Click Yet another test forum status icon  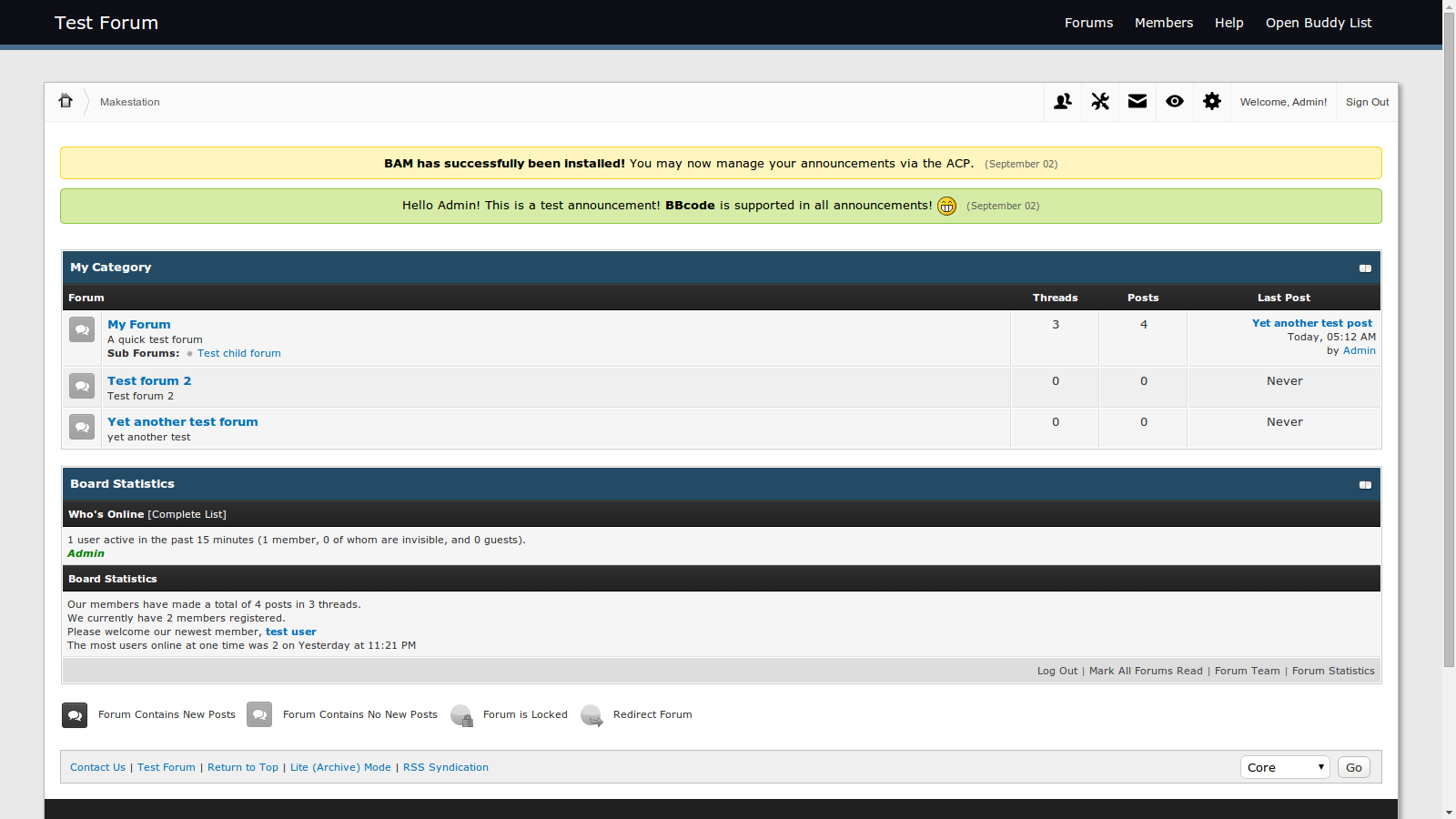click(x=82, y=427)
